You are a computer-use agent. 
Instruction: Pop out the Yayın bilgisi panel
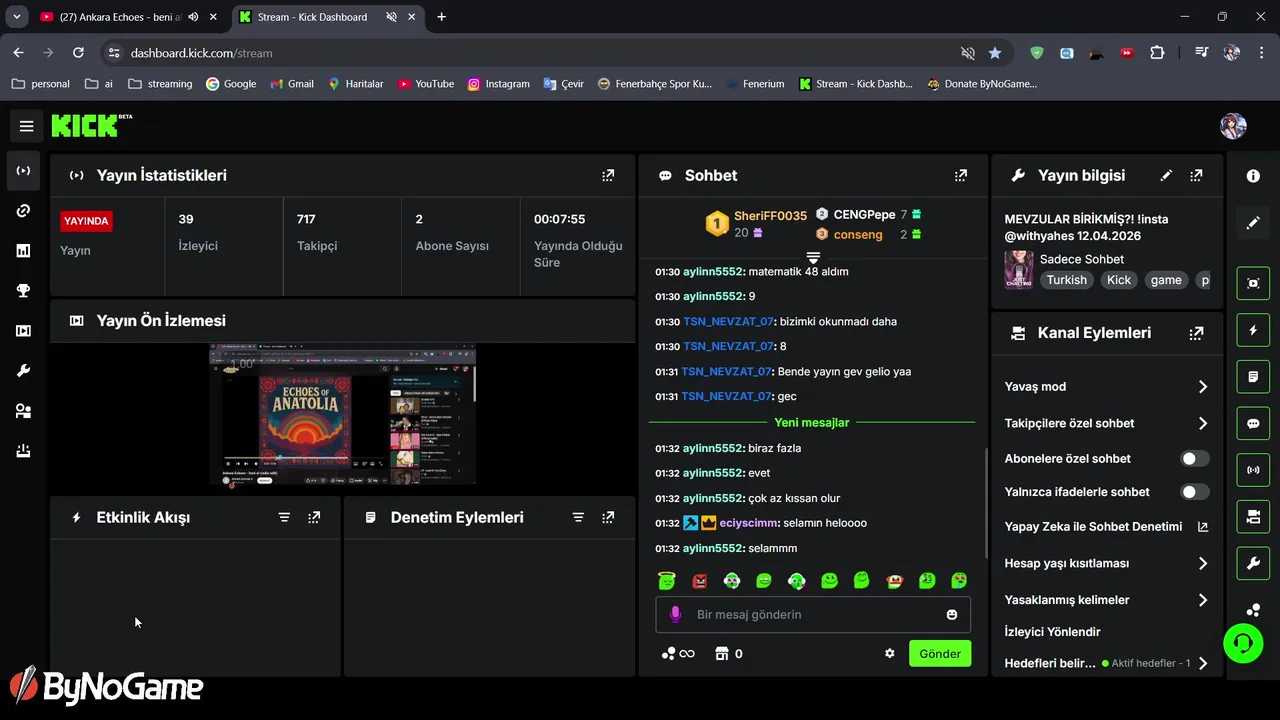pos(1196,175)
